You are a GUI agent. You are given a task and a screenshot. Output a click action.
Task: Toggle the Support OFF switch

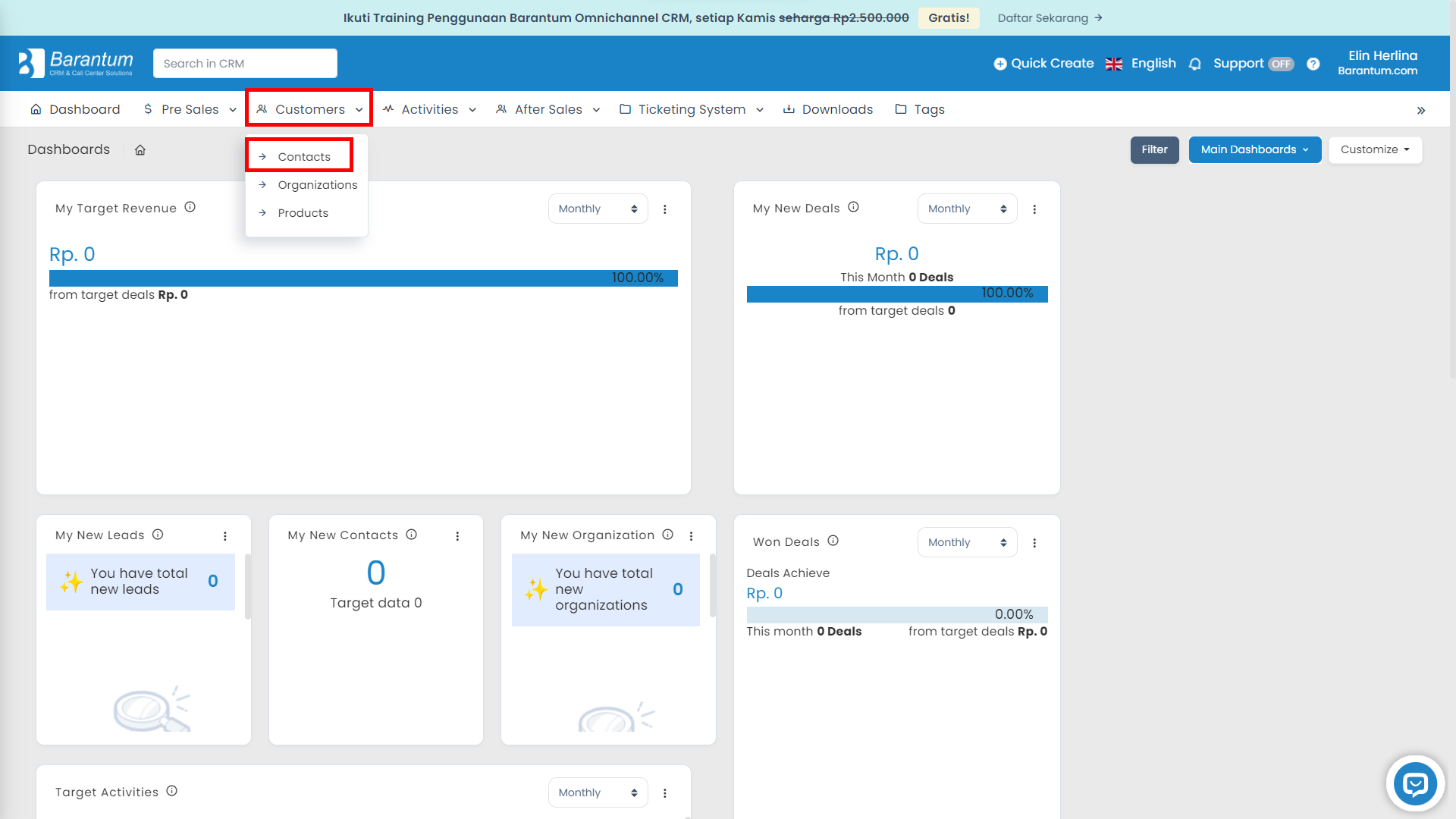[x=1282, y=64]
